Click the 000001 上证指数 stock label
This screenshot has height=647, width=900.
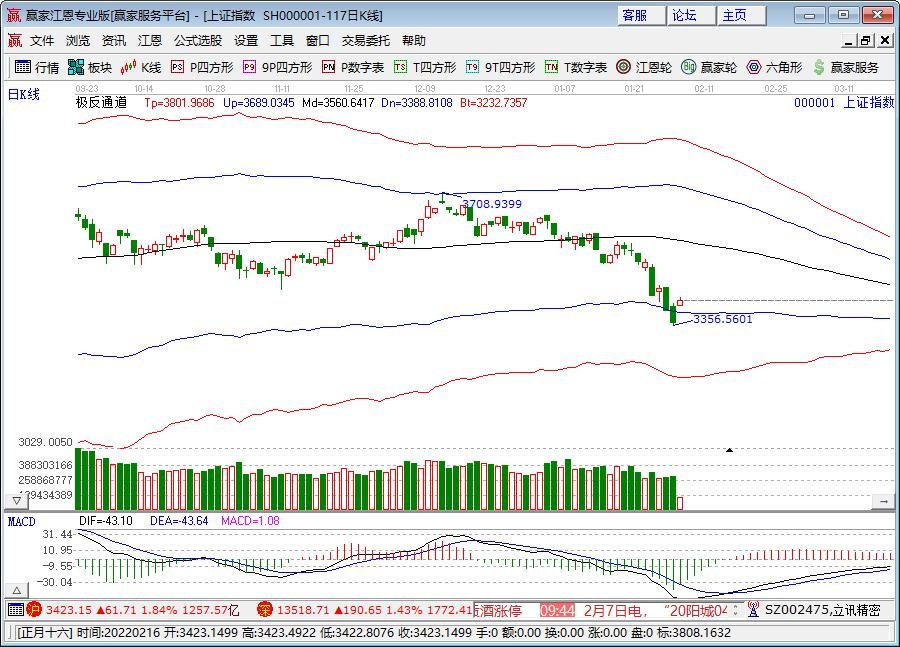844,103
